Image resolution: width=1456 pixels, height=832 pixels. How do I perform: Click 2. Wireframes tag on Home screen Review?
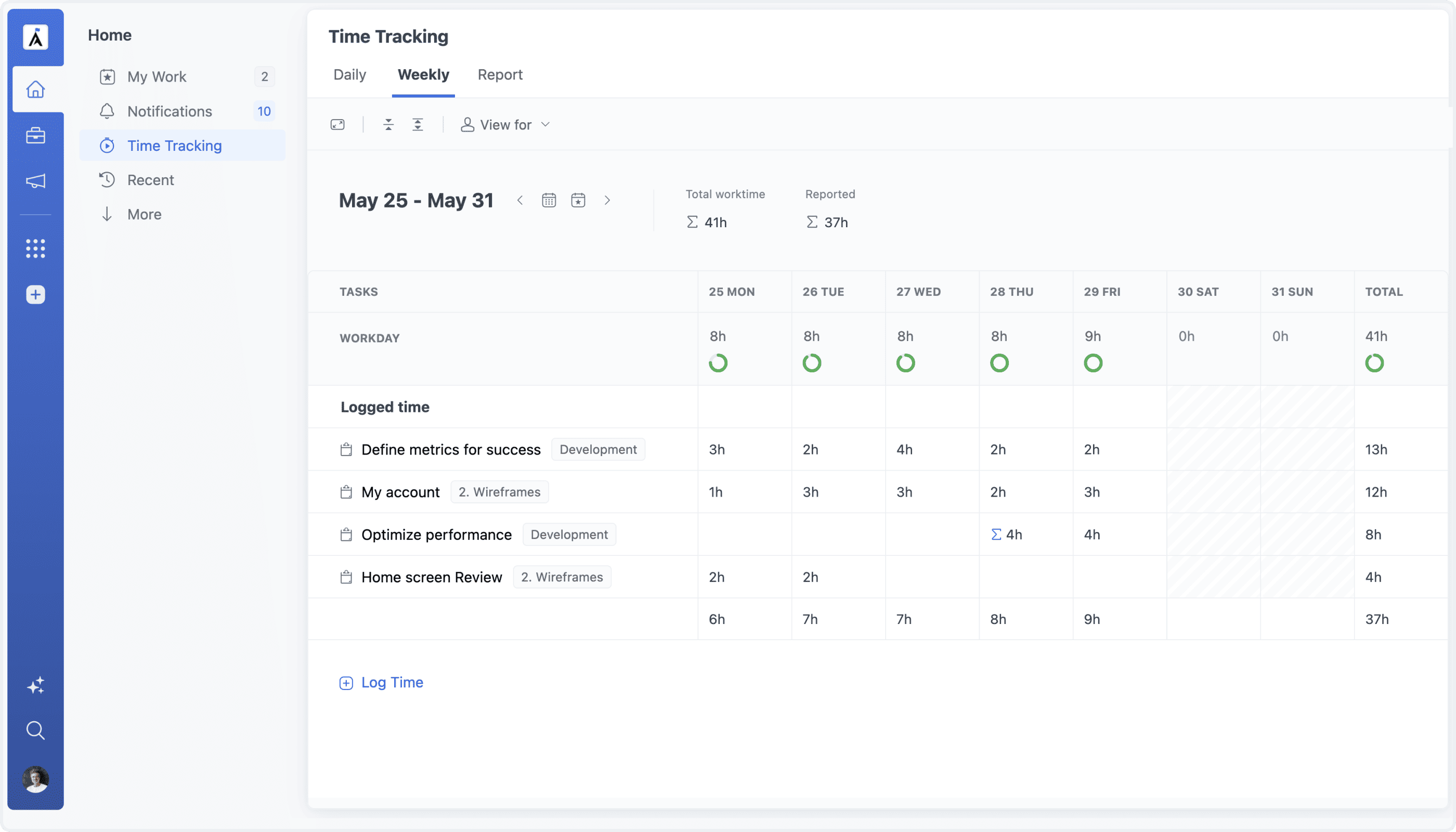click(x=562, y=577)
